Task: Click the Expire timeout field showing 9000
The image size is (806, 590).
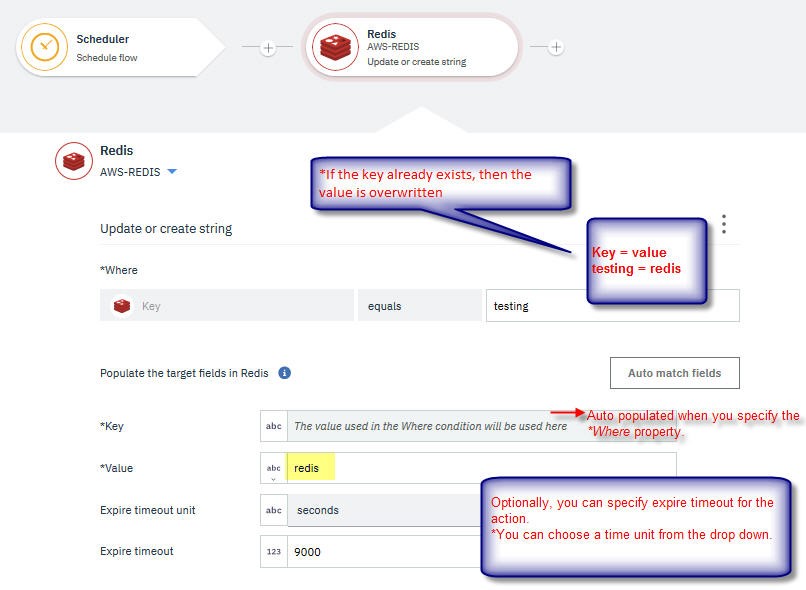Action: 384,552
